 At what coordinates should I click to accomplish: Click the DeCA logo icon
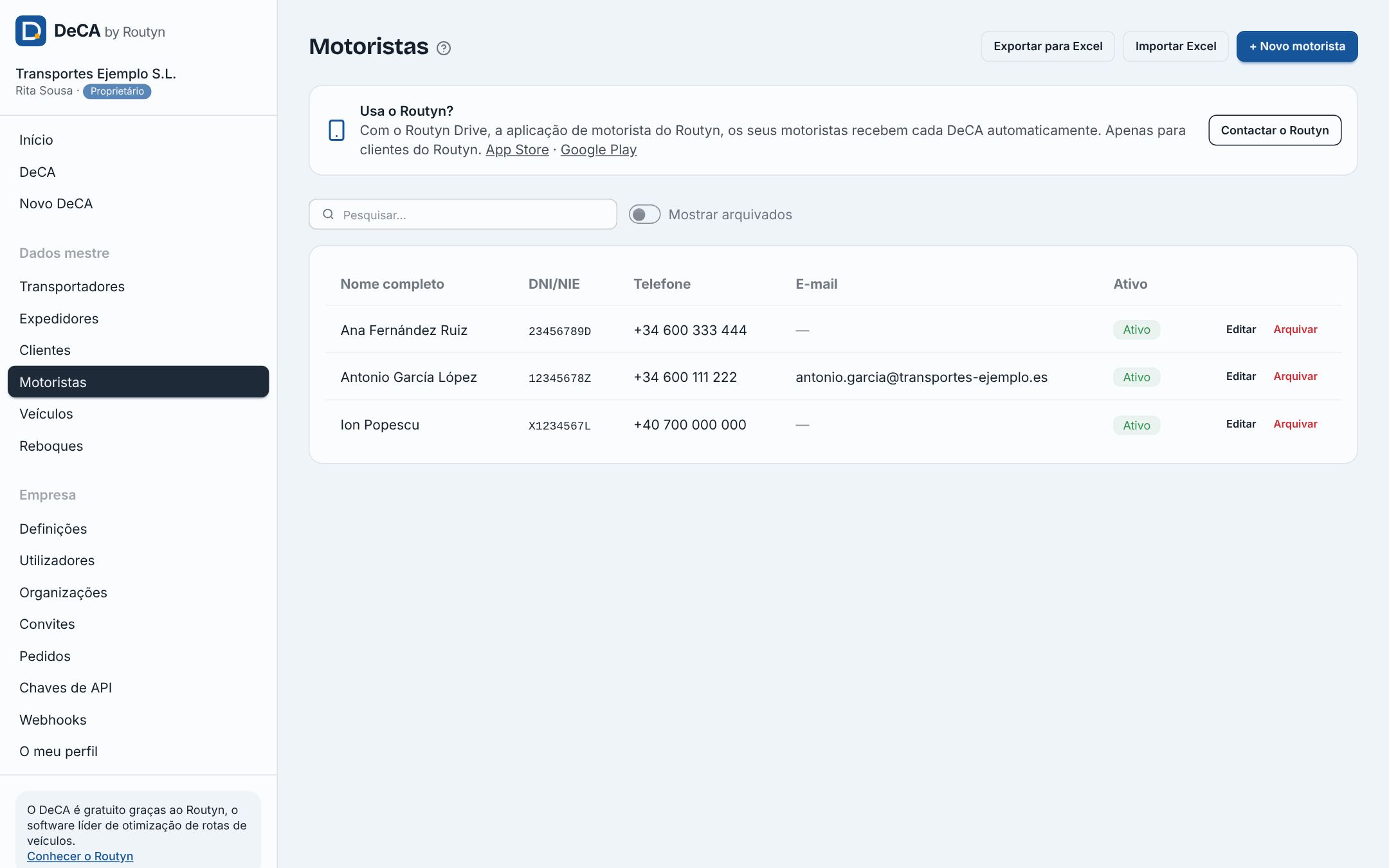pyautogui.click(x=31, y=31)
